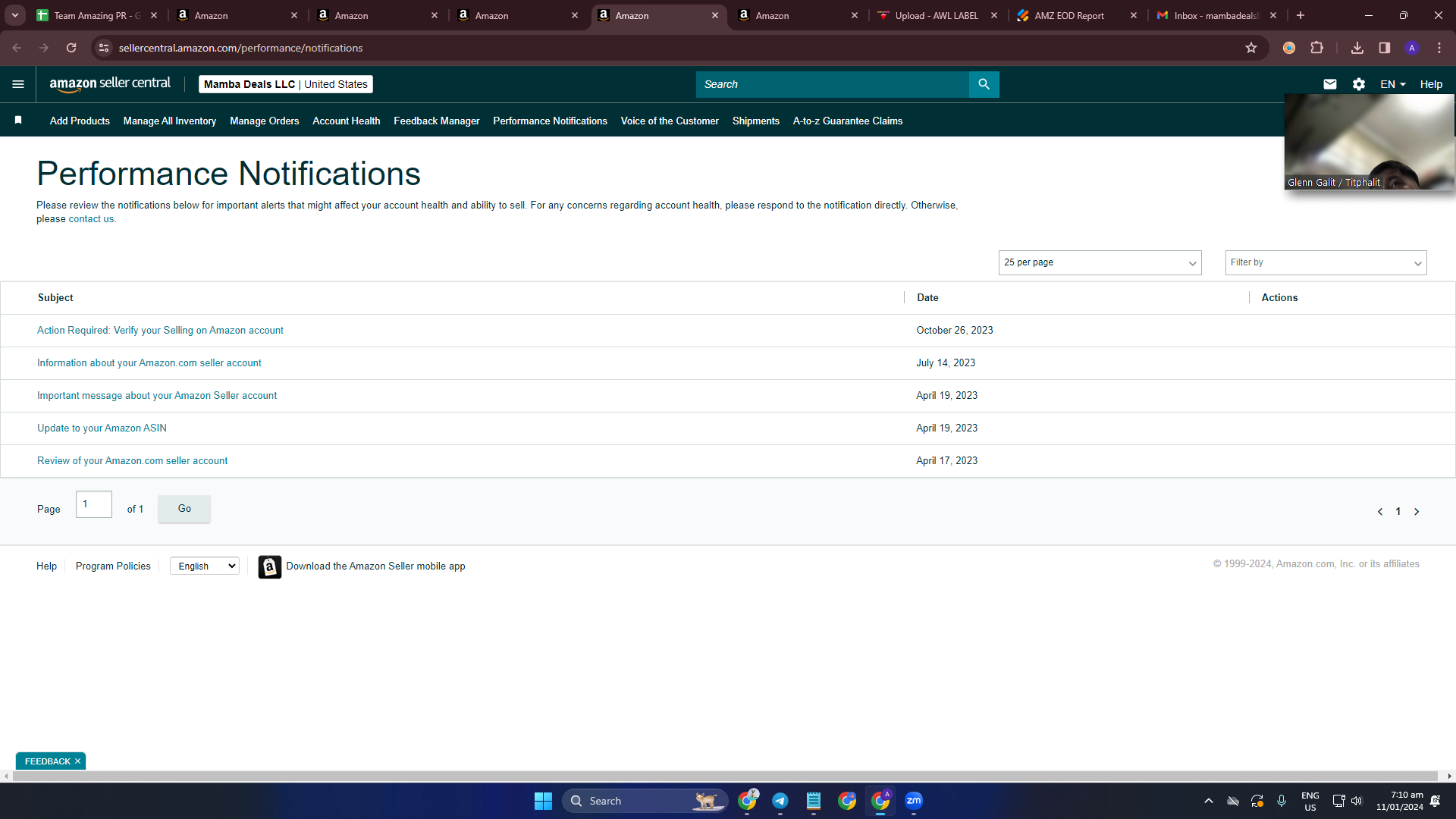Open Telegram from the taskbar
1456x819 pixels.
[780, 801]
